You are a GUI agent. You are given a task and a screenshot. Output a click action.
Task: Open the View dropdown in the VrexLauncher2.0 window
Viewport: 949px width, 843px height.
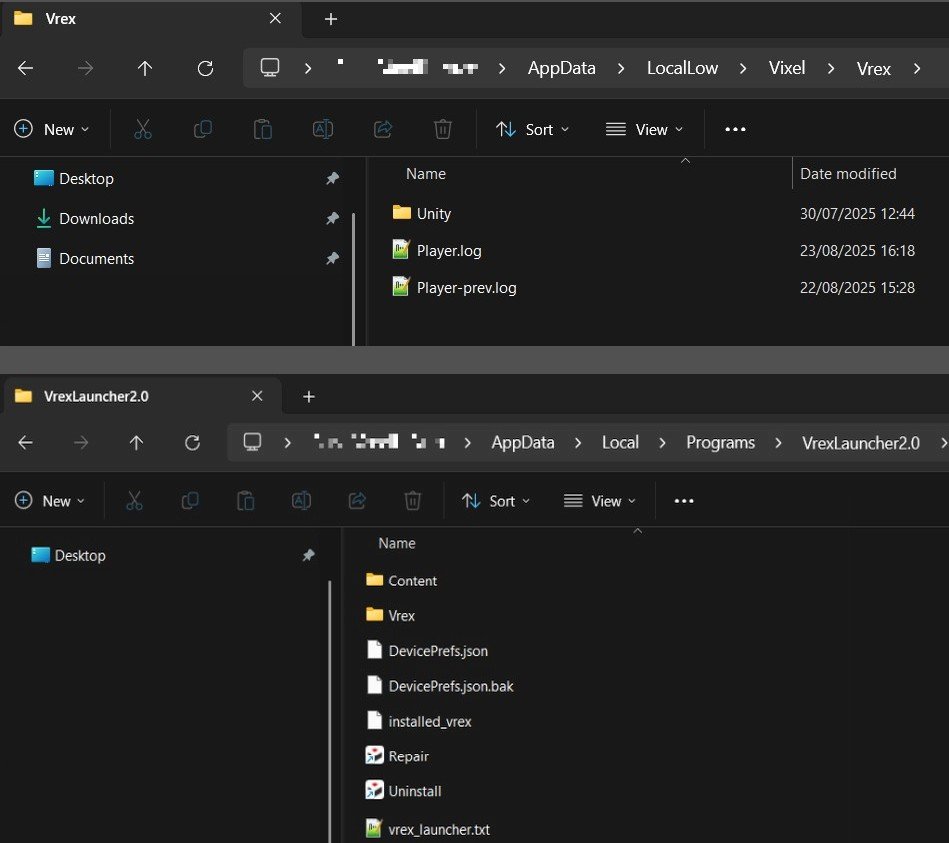coord(598,501)
